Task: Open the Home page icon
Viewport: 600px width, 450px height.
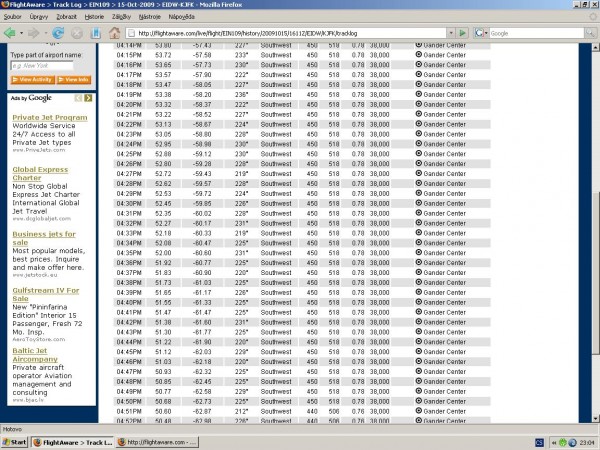Action: (114, 33)
